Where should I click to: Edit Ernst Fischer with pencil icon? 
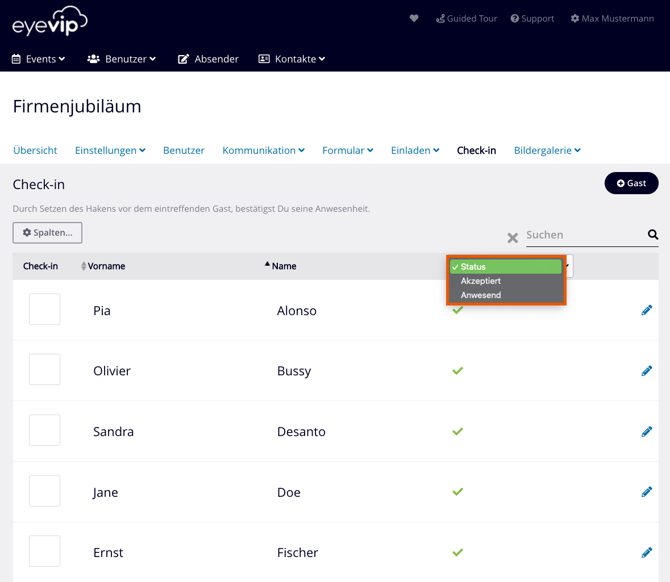646,552
